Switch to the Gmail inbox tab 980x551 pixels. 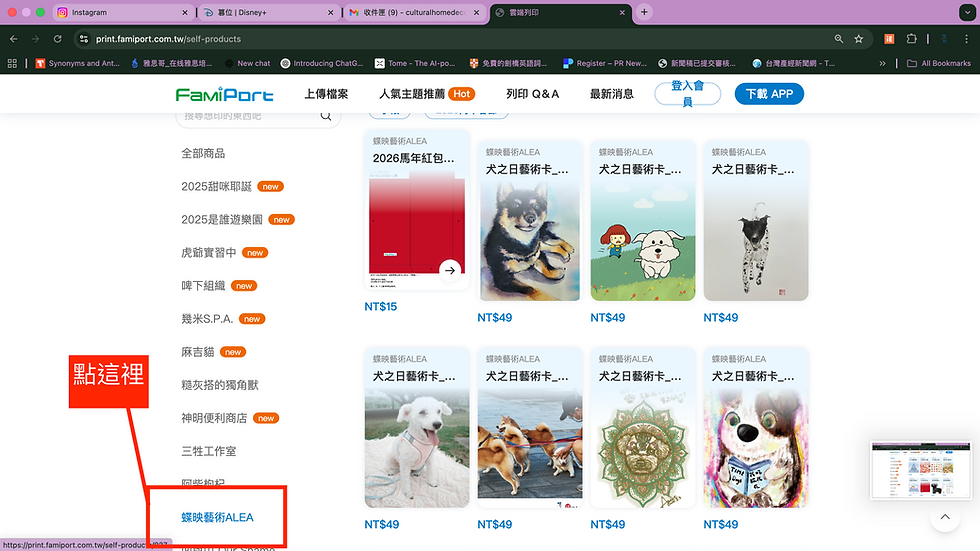point(415,12)
